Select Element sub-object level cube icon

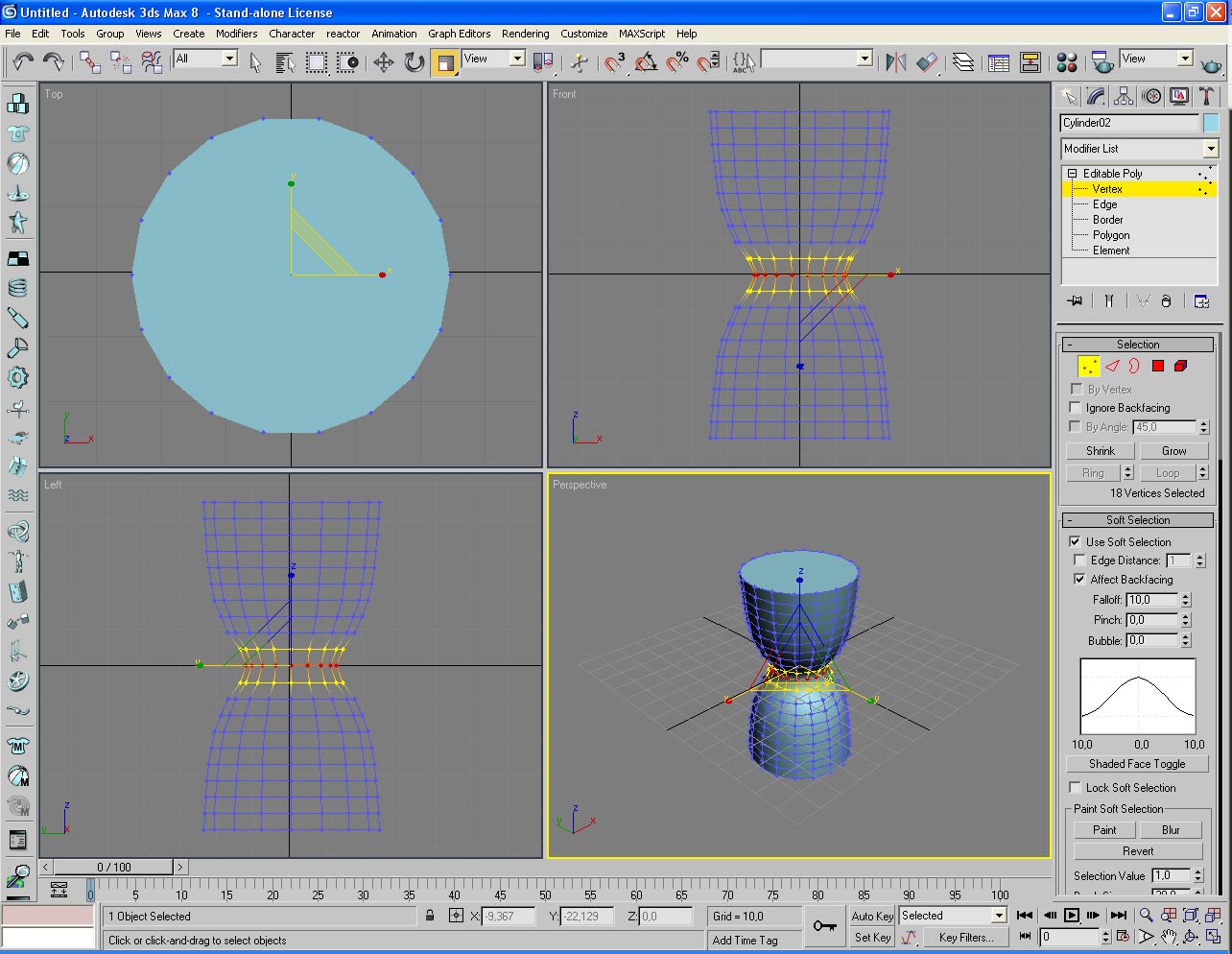point(1181,366)
